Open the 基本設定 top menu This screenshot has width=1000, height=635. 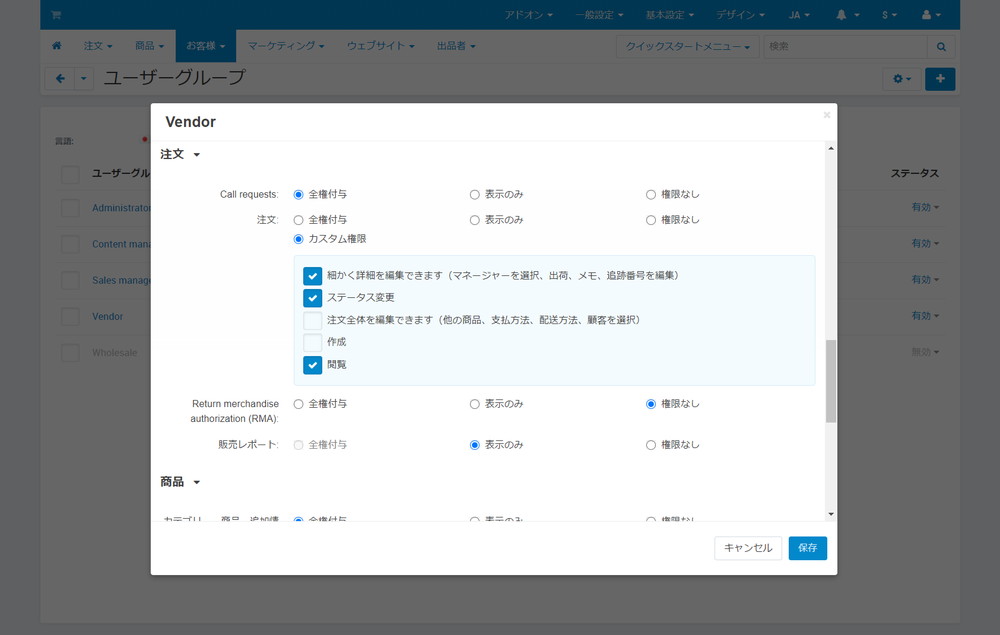tap(670, 15)
